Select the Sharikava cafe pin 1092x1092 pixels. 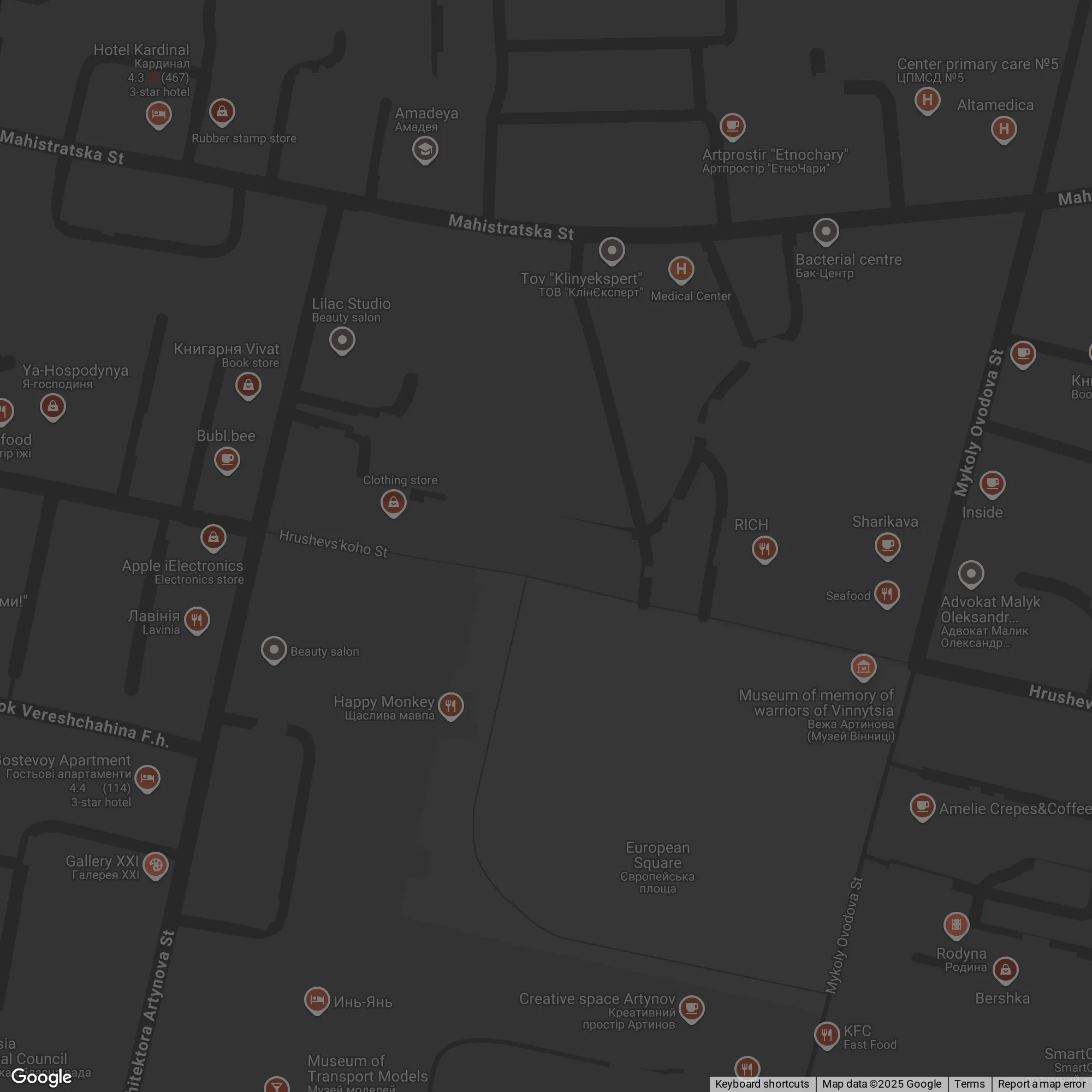[x=887, y=547]
